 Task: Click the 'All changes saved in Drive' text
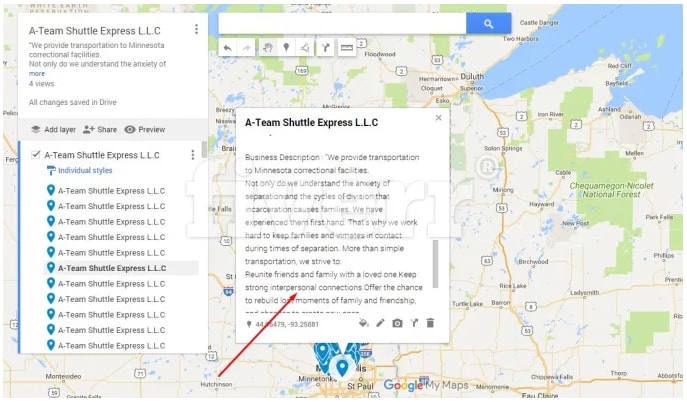pos(73,102)
